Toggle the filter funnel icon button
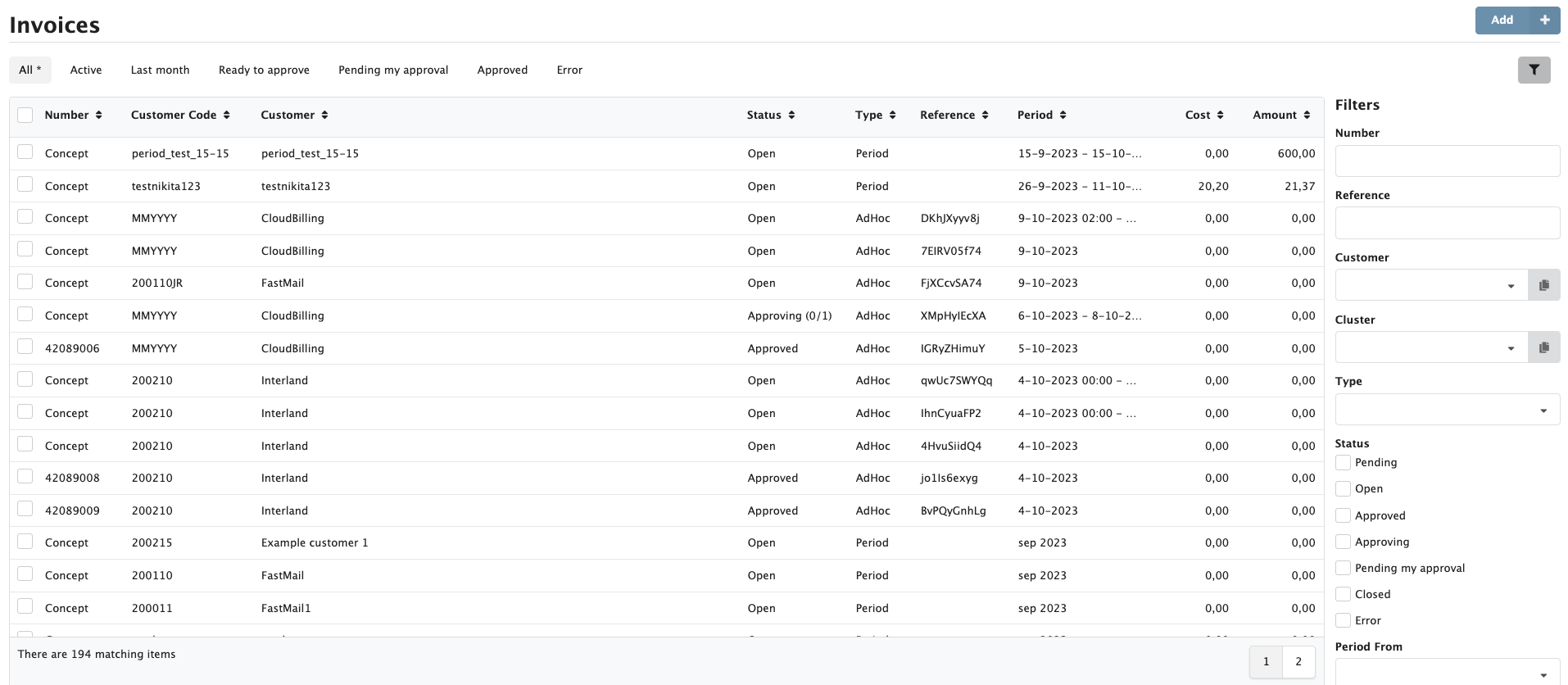The width and height of the screenshot is (1568, 685). 1534,70
